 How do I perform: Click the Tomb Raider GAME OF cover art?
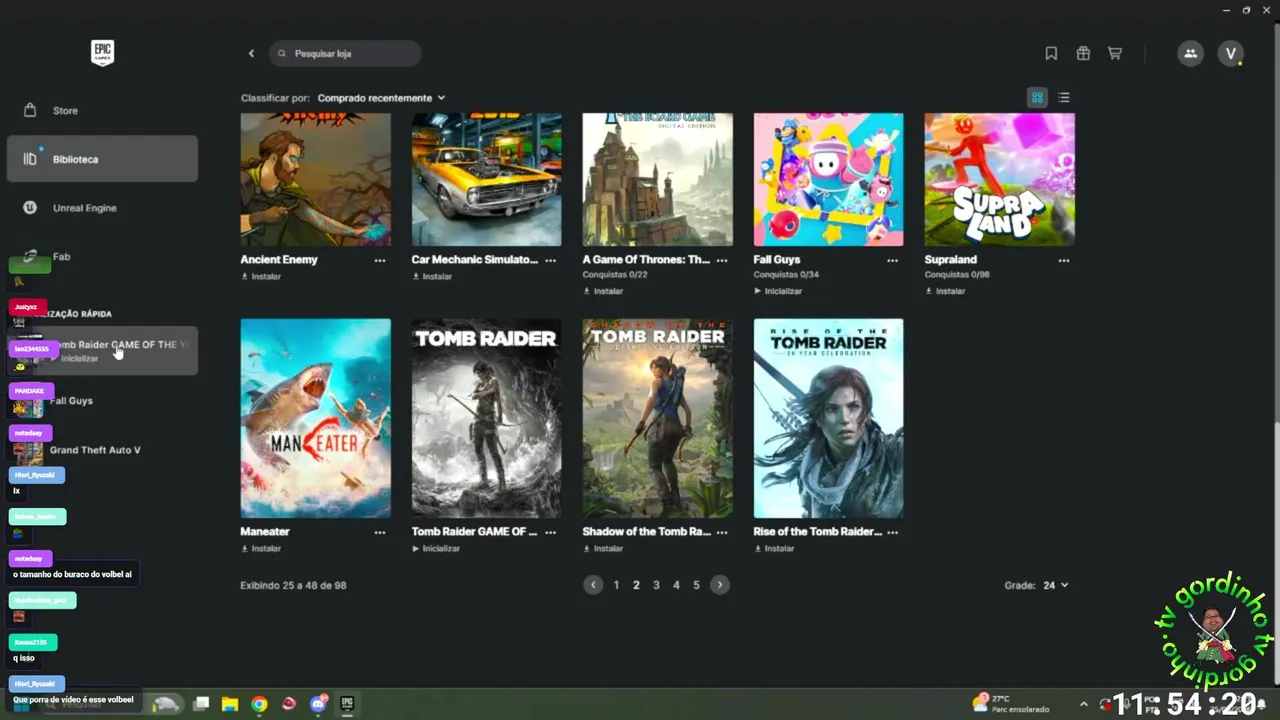click(x=486, y=418)
